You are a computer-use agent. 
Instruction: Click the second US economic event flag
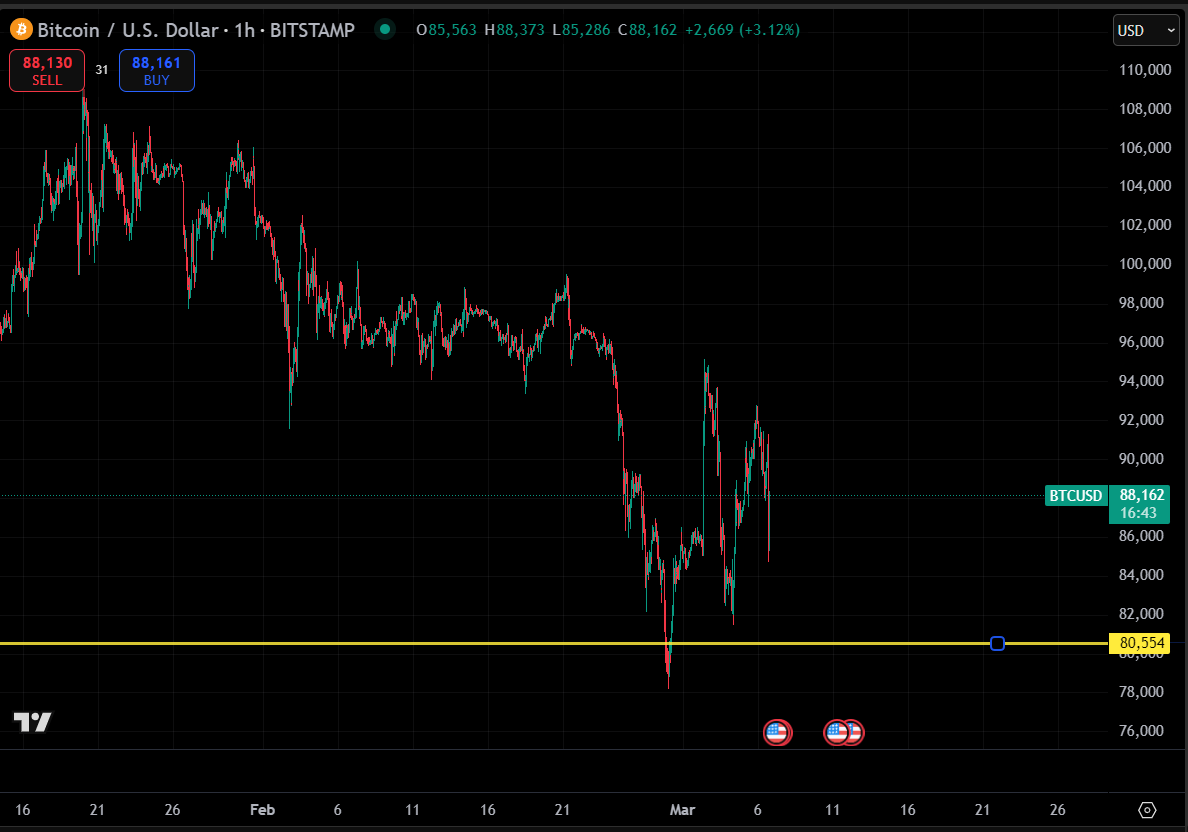point(836,733)
